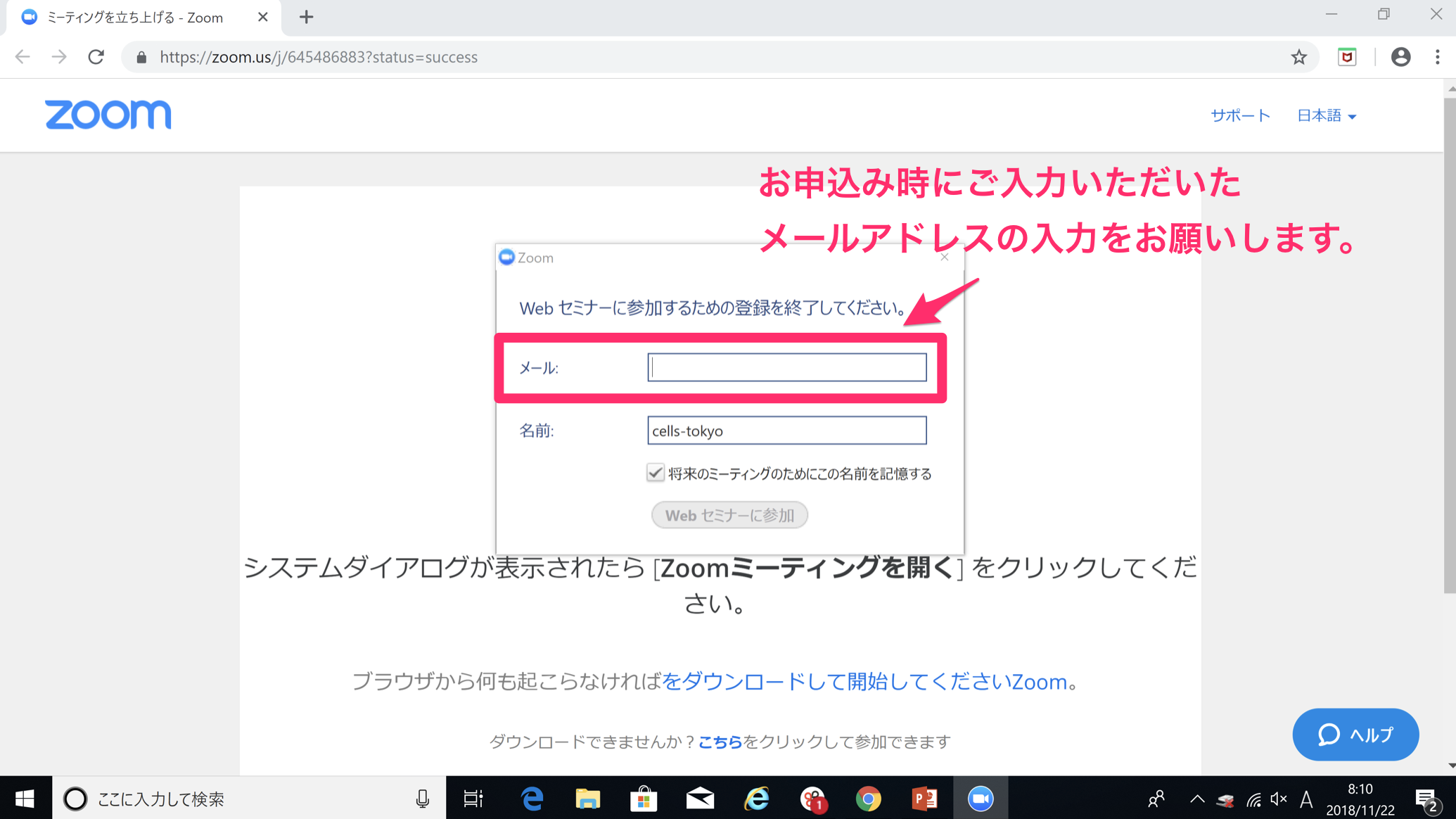The width and height of the screenshot is (1456, 819).
Task: Click the Zoom logo in header
Action: coord(108,115)
